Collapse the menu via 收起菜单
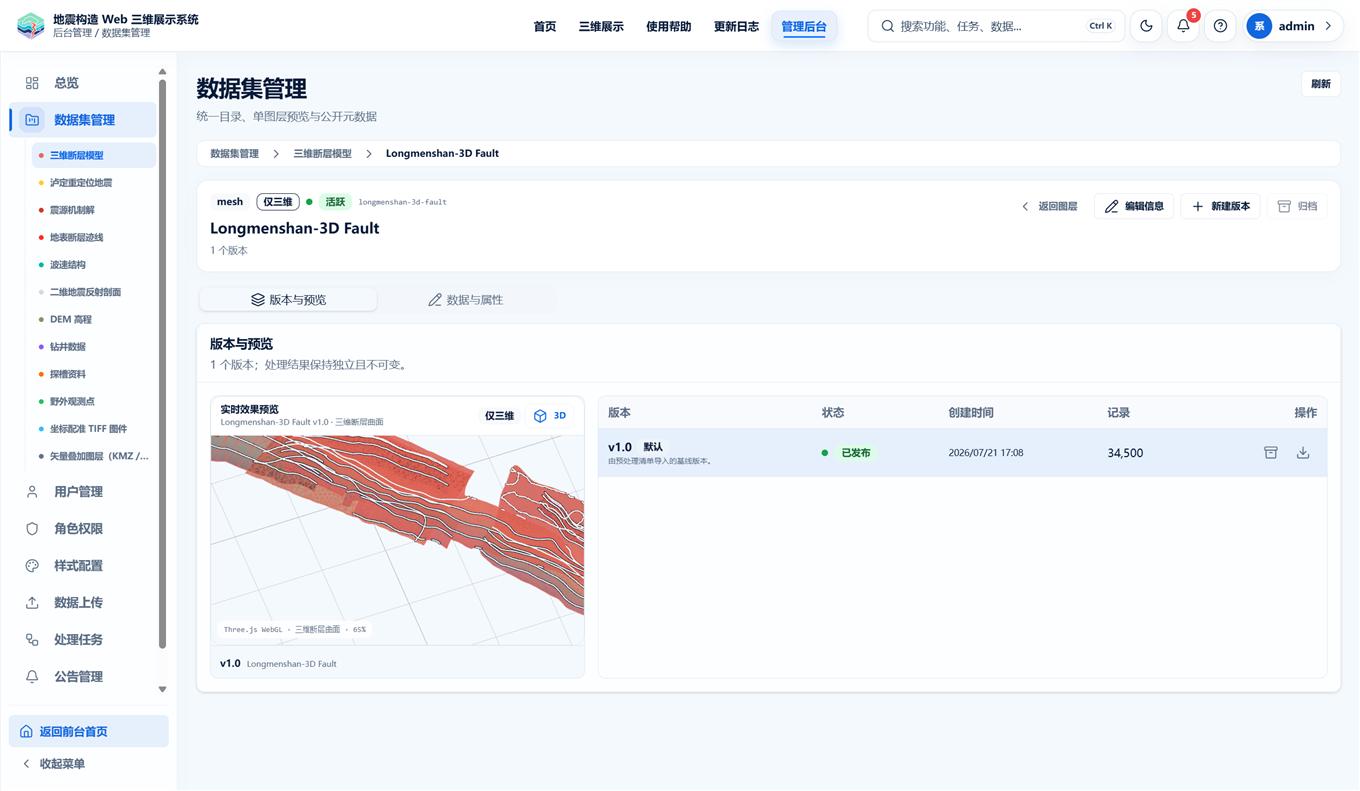 pos(53,764)
